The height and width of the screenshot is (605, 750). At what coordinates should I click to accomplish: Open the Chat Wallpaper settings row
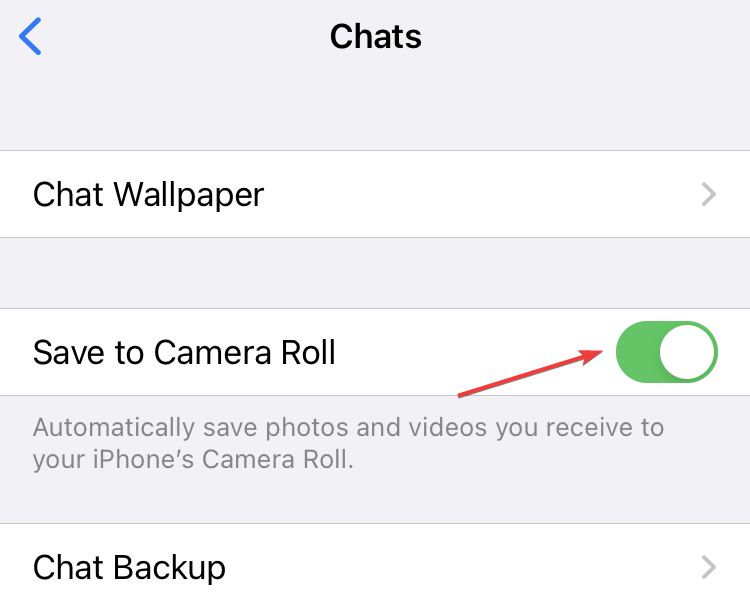pos(375,194)
